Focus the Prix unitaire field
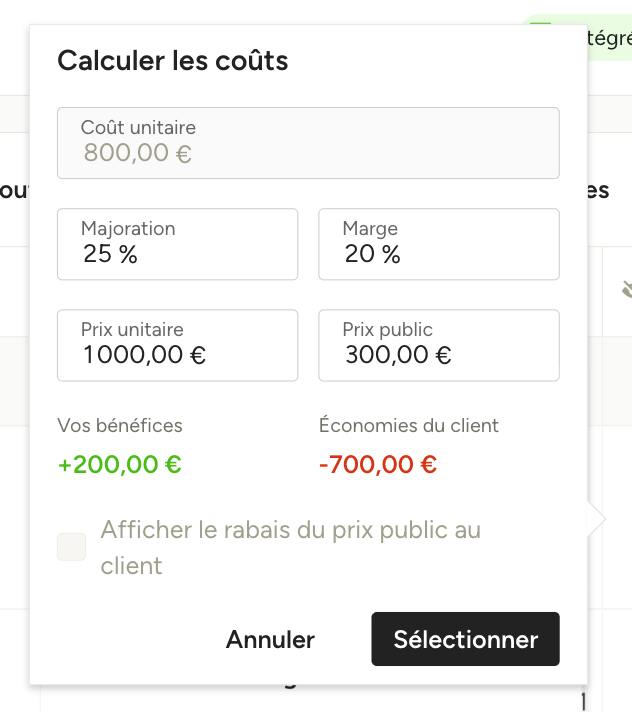Viewport: 632px width, 712px height. click(178, 346)
